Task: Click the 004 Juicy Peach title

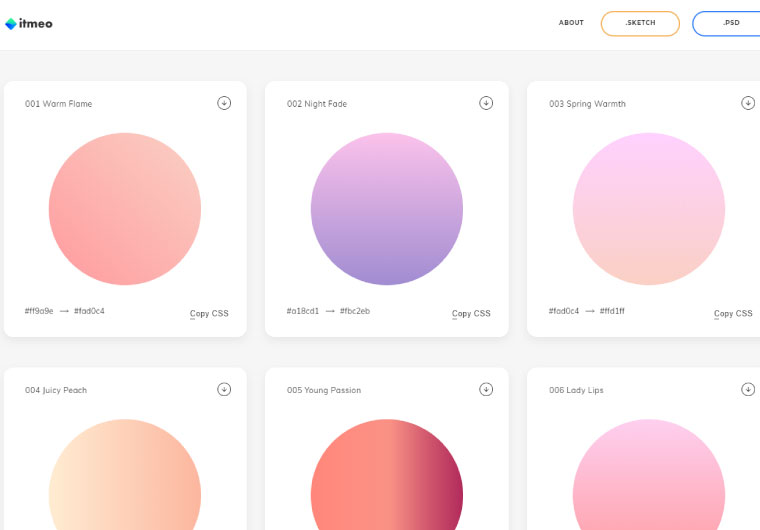Action: (x=56, y=390)
